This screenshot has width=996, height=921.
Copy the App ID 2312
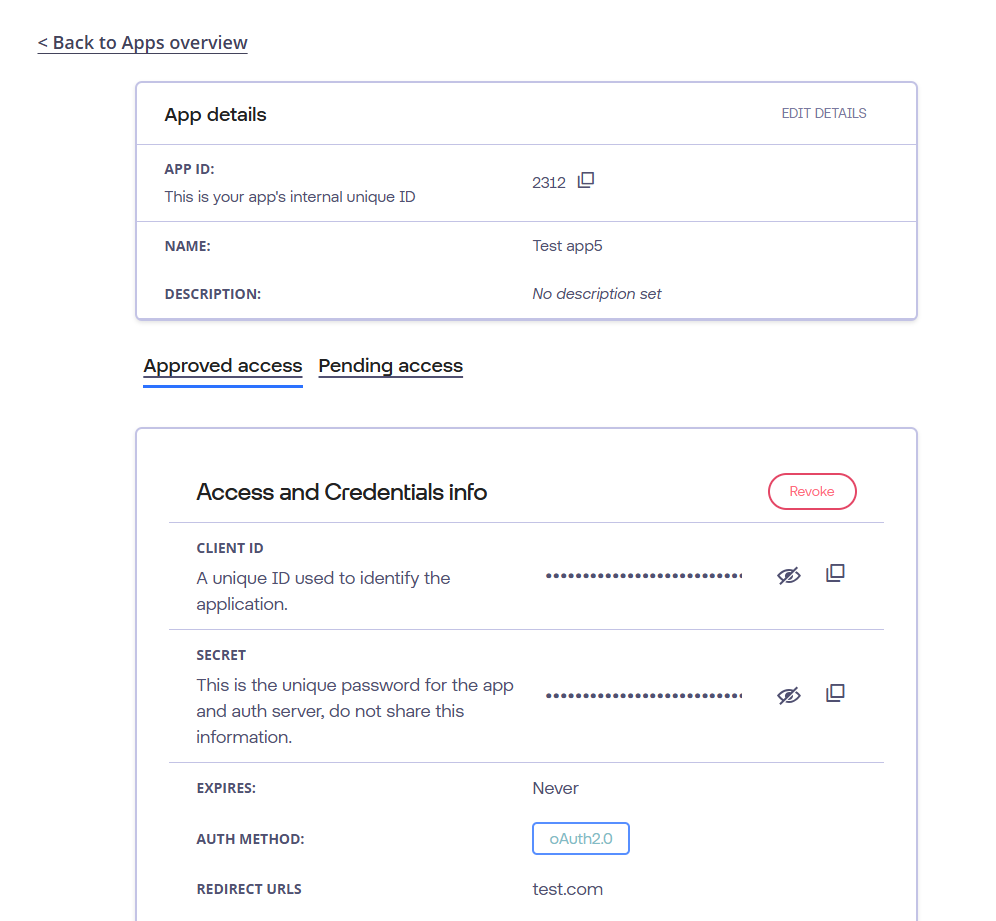(586, 181)
